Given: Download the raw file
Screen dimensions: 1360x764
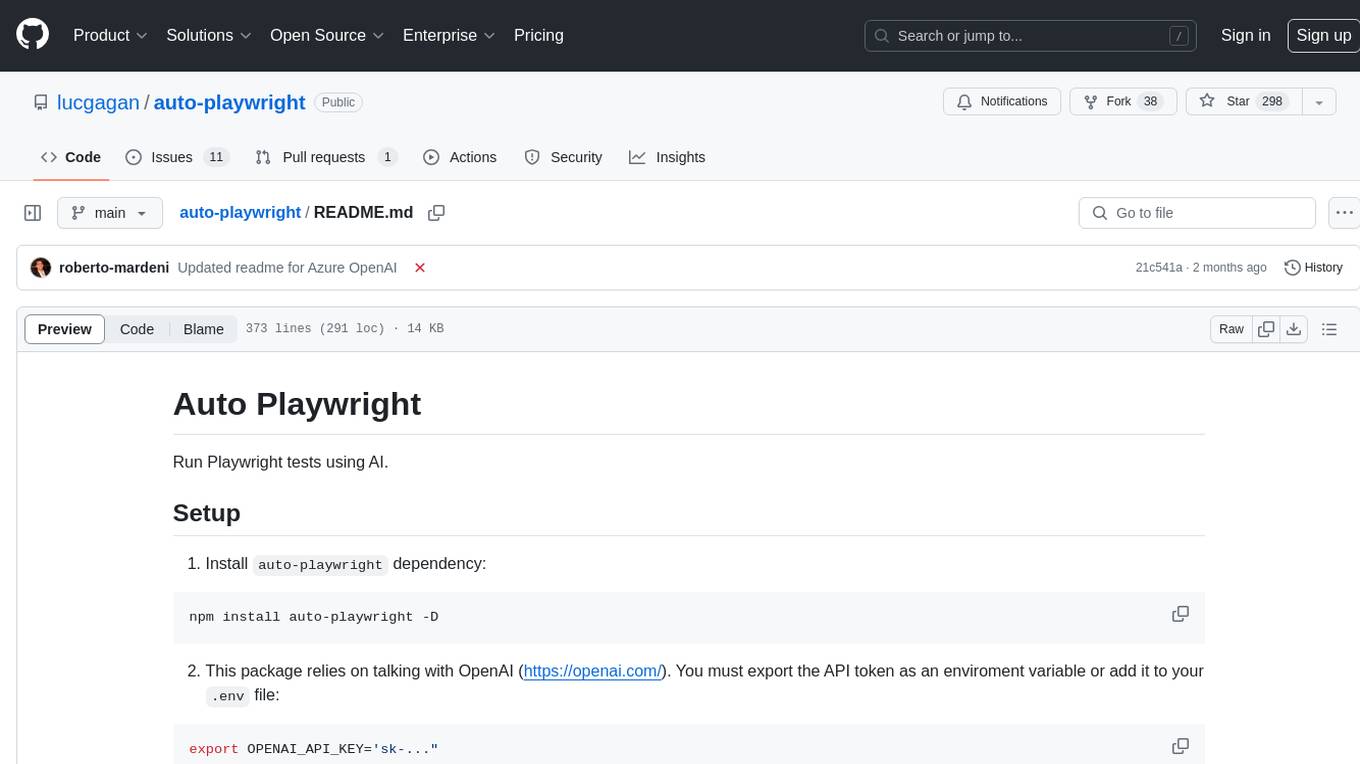Looking at the screenshot, I should click(x=1293, y=329).
